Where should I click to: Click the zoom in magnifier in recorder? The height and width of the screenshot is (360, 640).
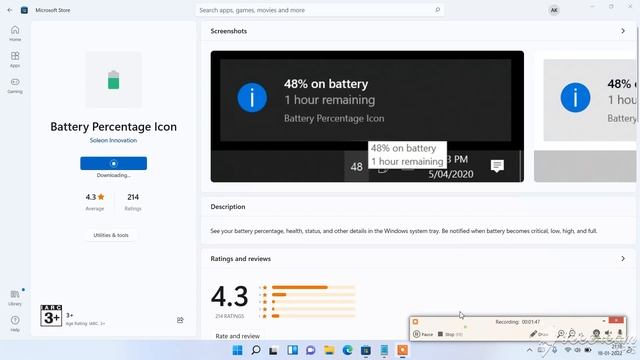click(561, 334)
